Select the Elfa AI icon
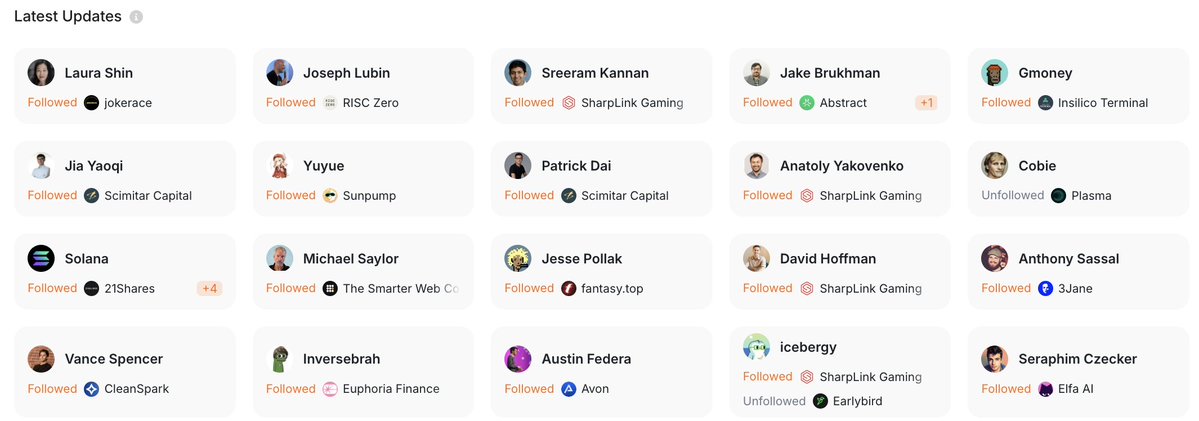1199x421 pixels. click(x=1046, y=389)
